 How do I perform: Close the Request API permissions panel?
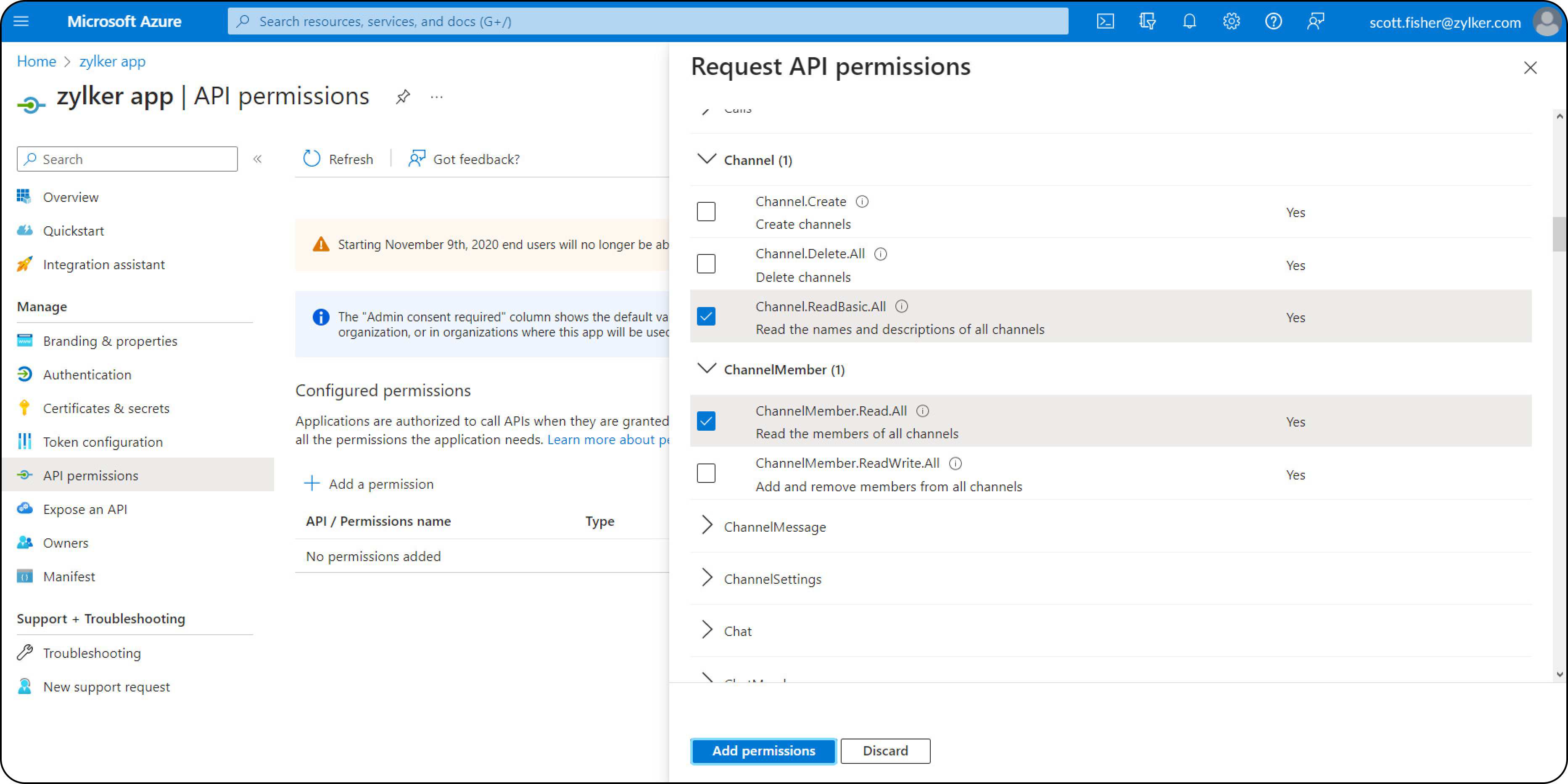[1530, 68]
